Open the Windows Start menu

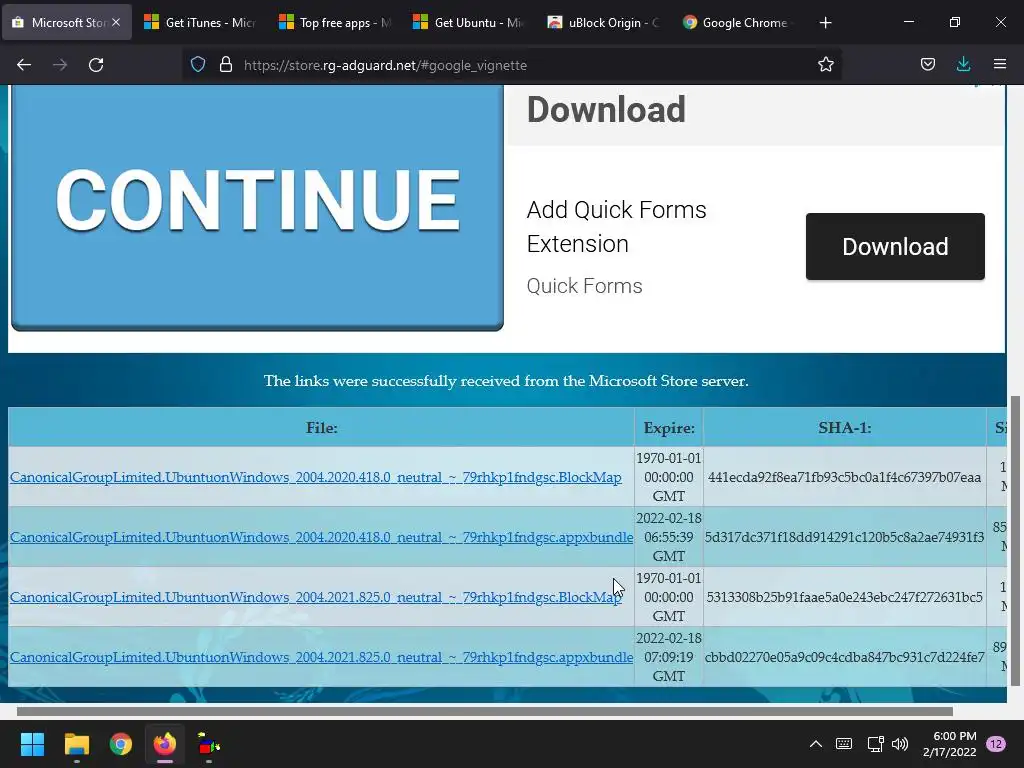32,744
